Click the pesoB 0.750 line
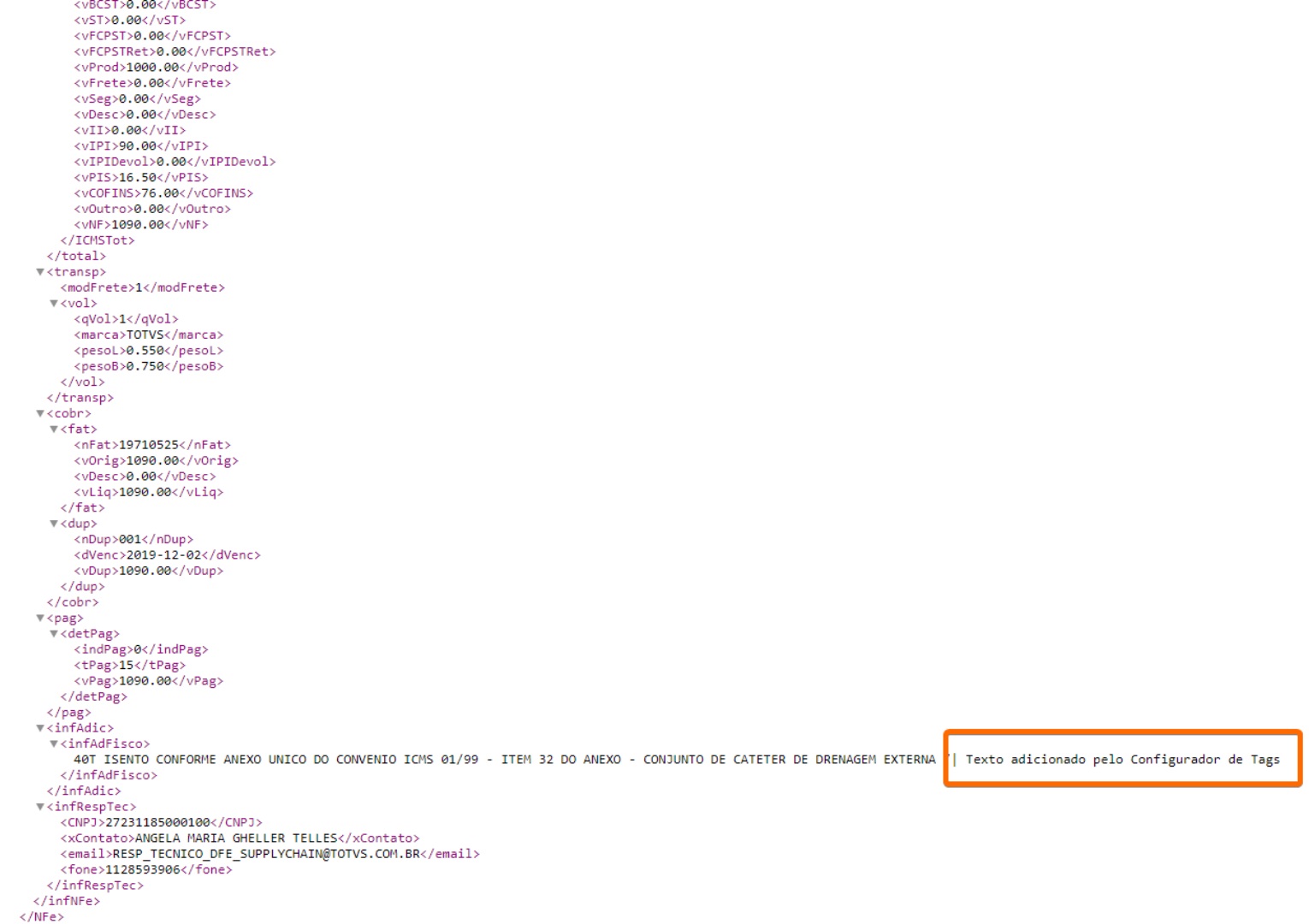1309x924 pixels. [148, 366]
